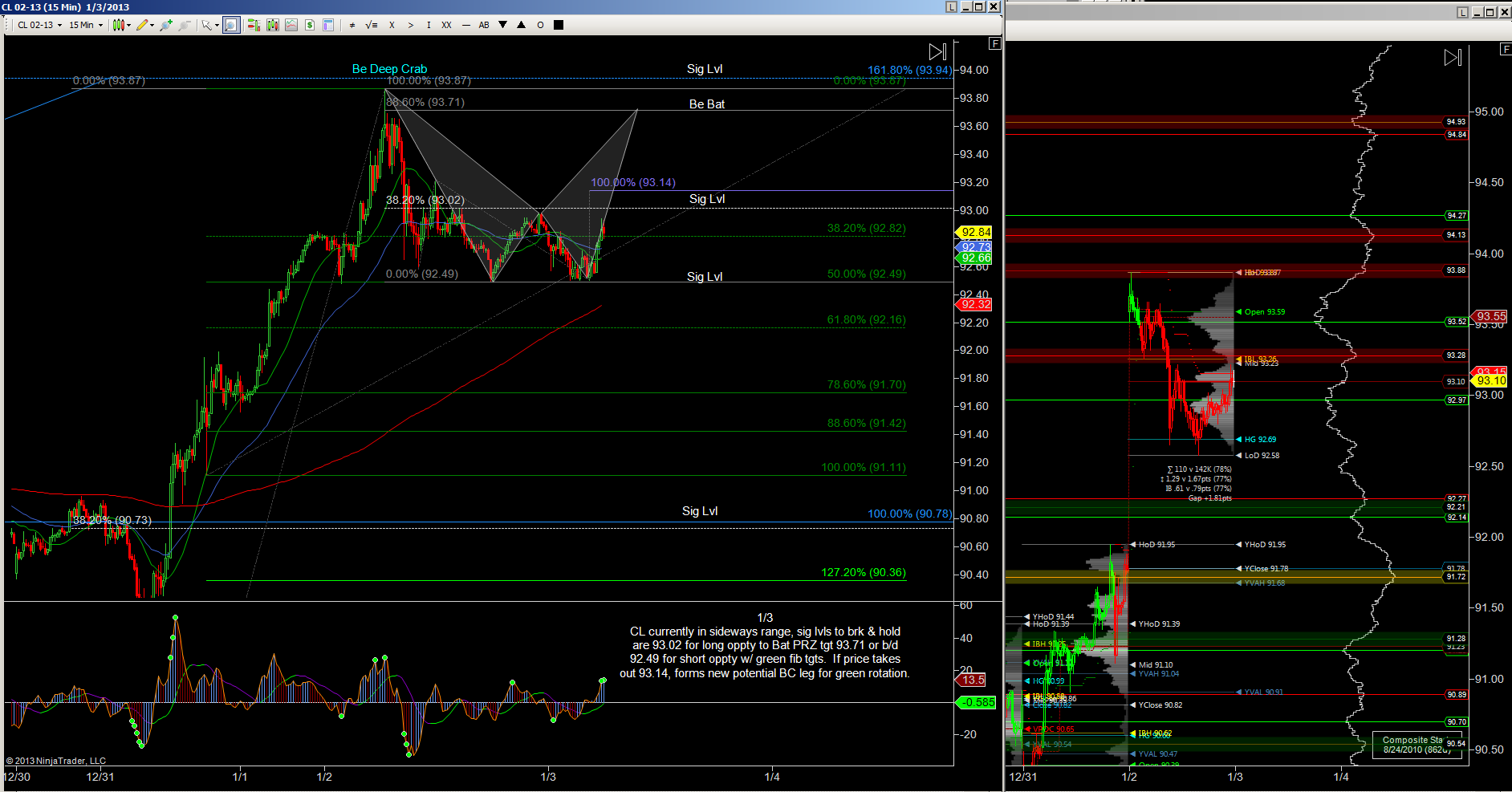Click the square root toolbar button
This screenshot has width=1512, height=792.
371,25
